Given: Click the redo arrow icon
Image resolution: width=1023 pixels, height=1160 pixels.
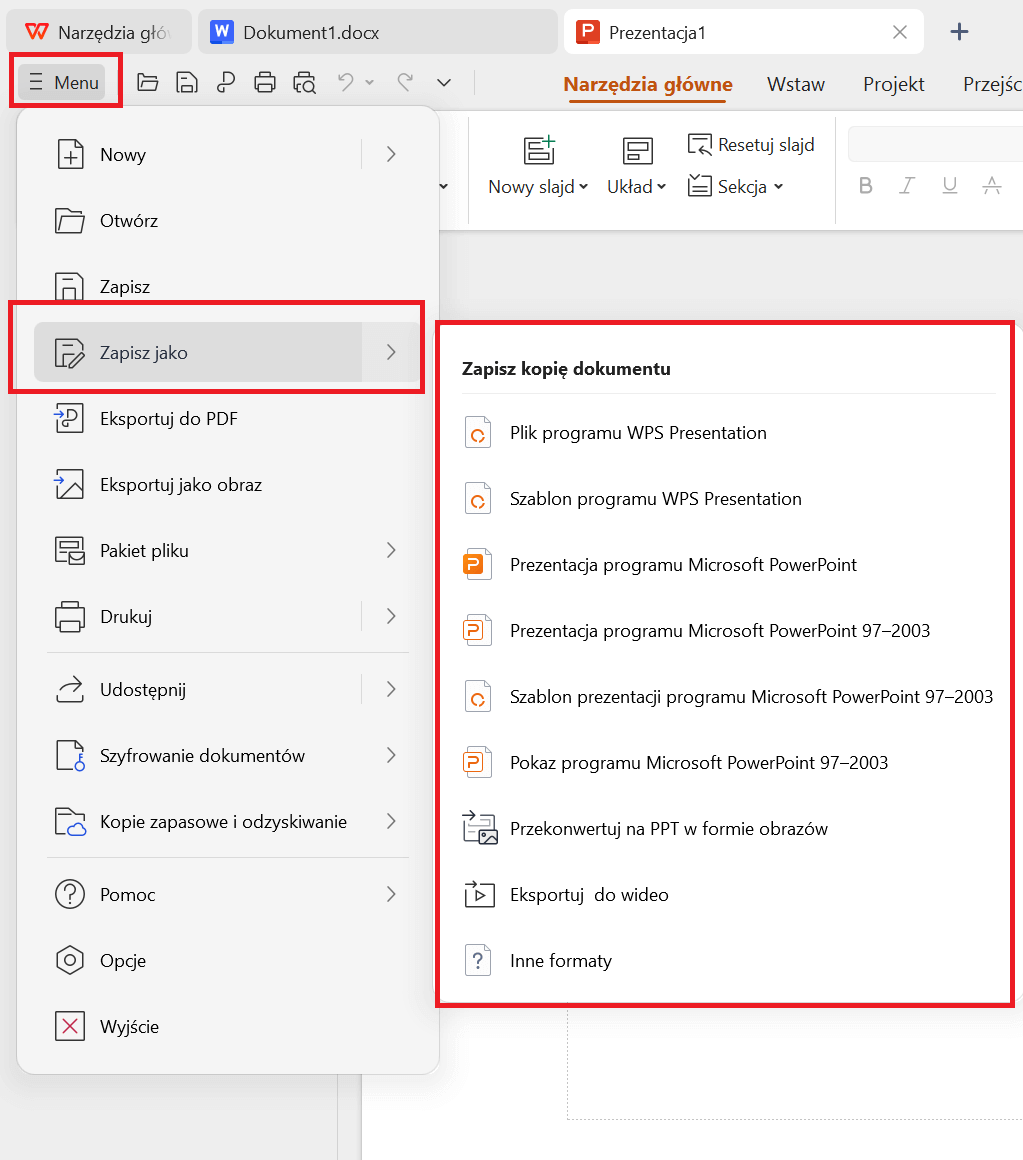Looking at the screenshot, I should click(405, 81).
